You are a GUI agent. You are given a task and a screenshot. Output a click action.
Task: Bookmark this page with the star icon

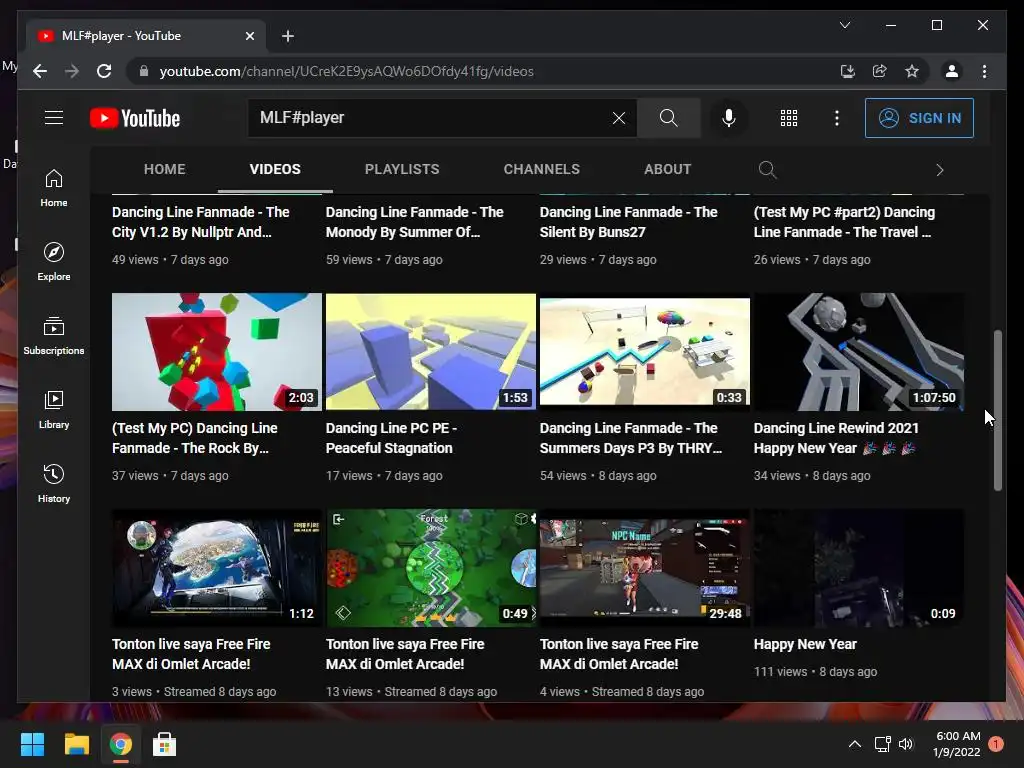click(x=912, y=71)
